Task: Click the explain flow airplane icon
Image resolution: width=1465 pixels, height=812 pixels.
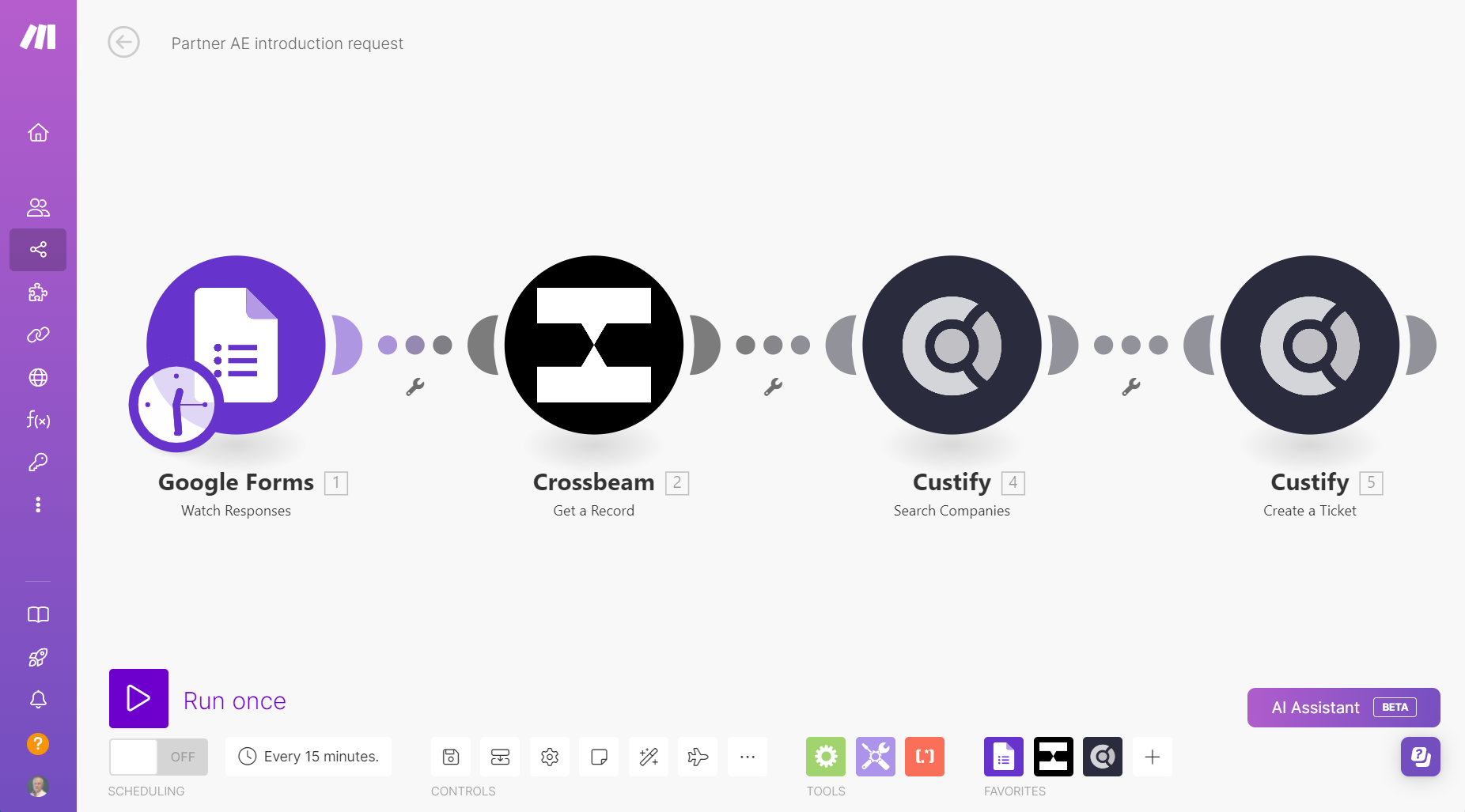Action: [698, 757]
